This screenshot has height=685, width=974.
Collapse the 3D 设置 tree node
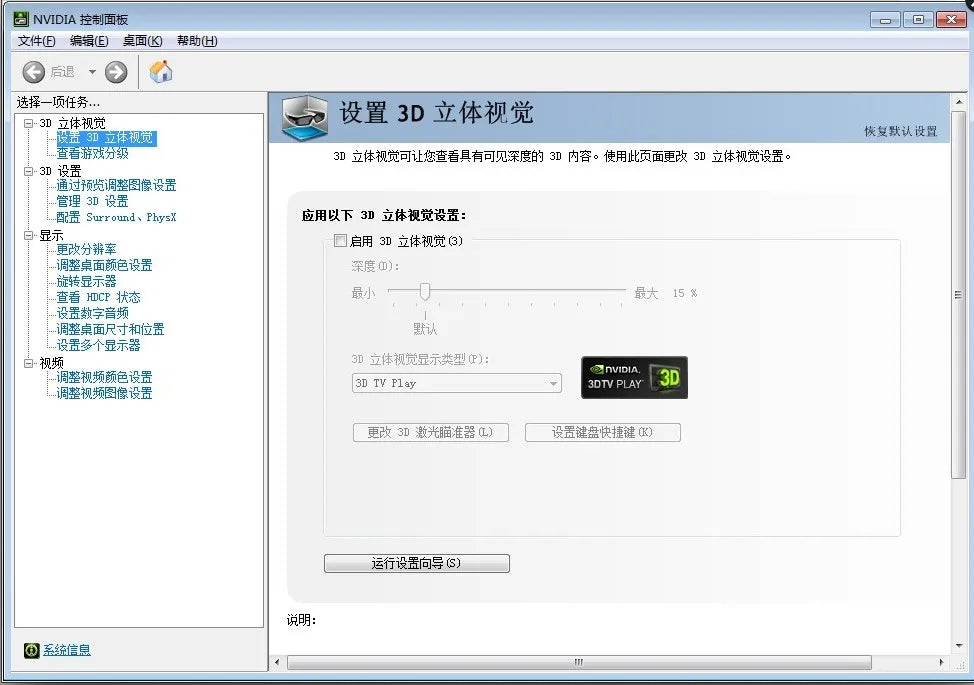tap(29, 171)
